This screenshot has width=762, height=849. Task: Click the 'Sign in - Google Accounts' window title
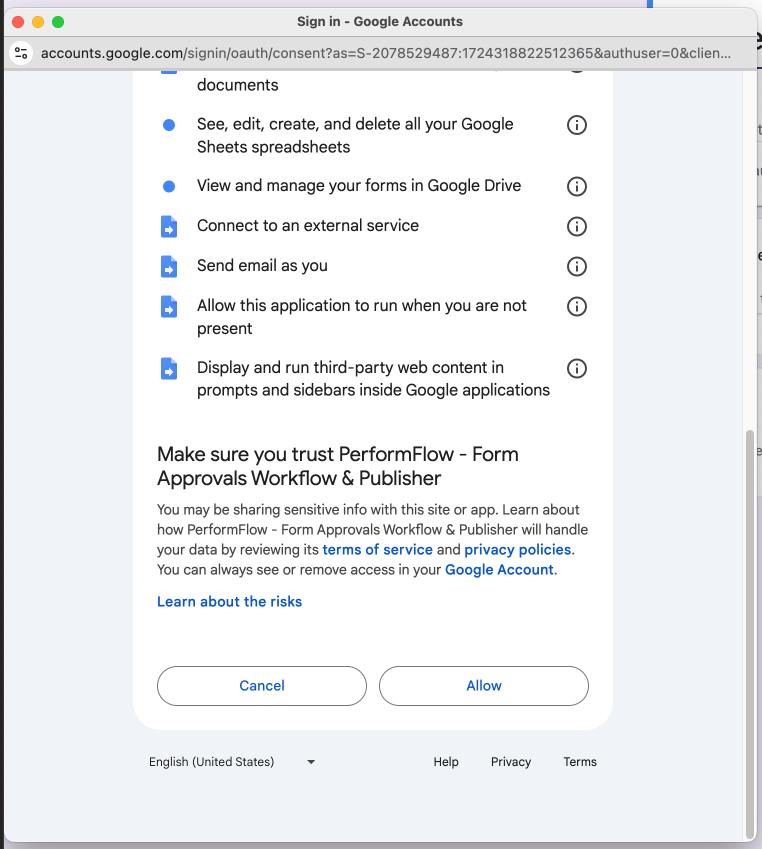pos(380,22)
